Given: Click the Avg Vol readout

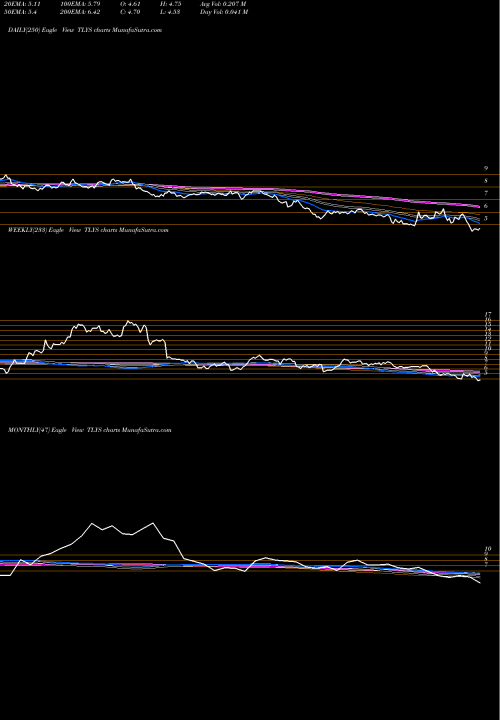Looking at the screenshot, I should click(223, 4).
